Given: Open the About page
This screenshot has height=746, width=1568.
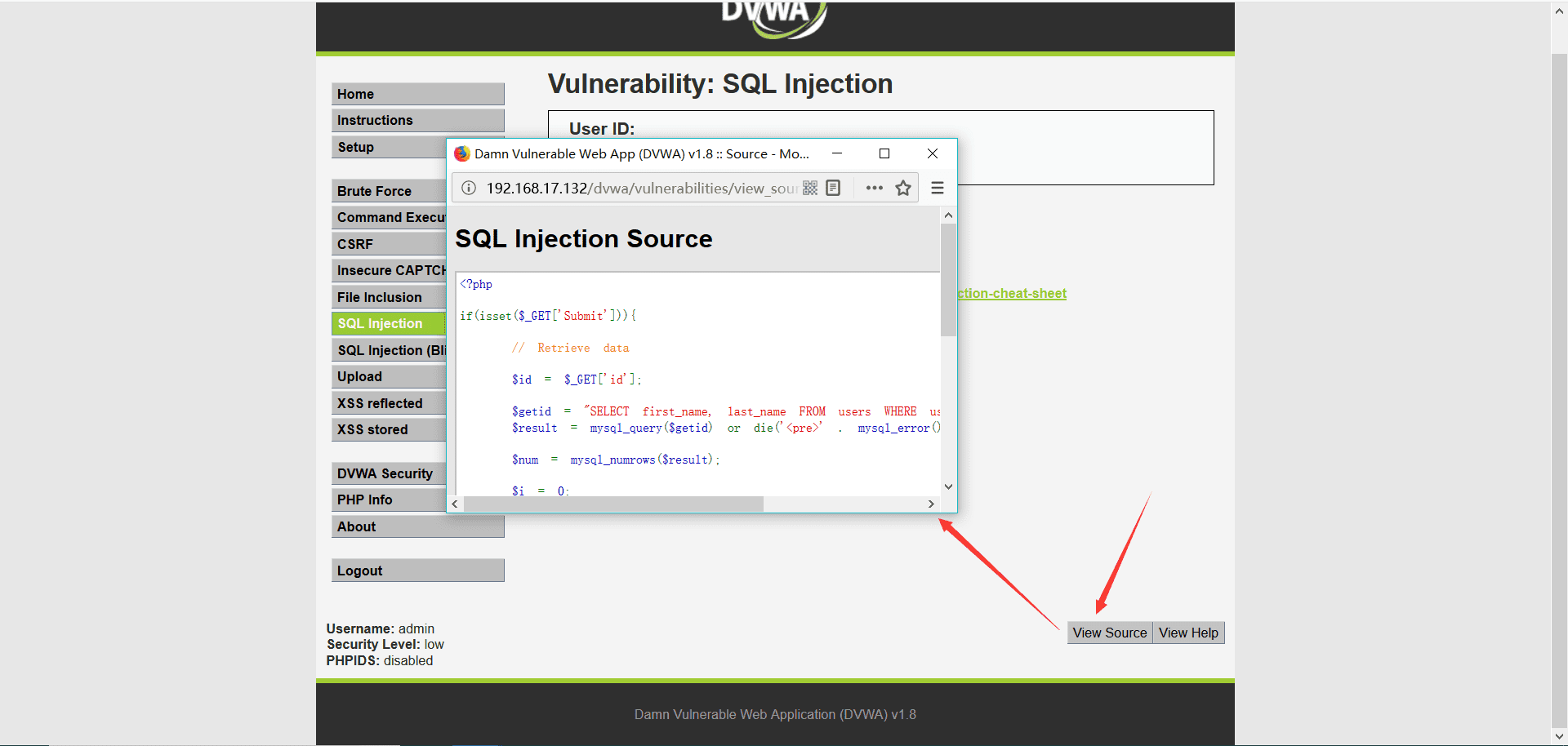Looking at the screenshot, I should pyautogui.click(x=417, y=526).
